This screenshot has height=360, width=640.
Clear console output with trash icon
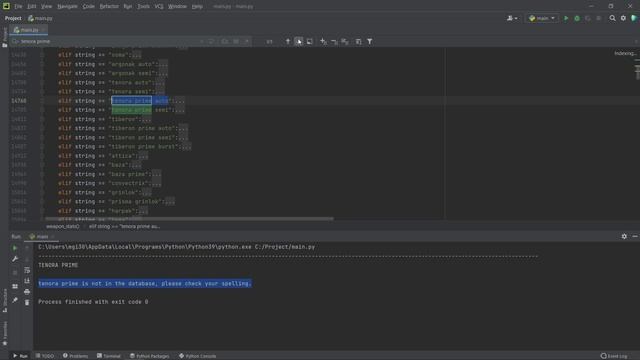(27, 302)
